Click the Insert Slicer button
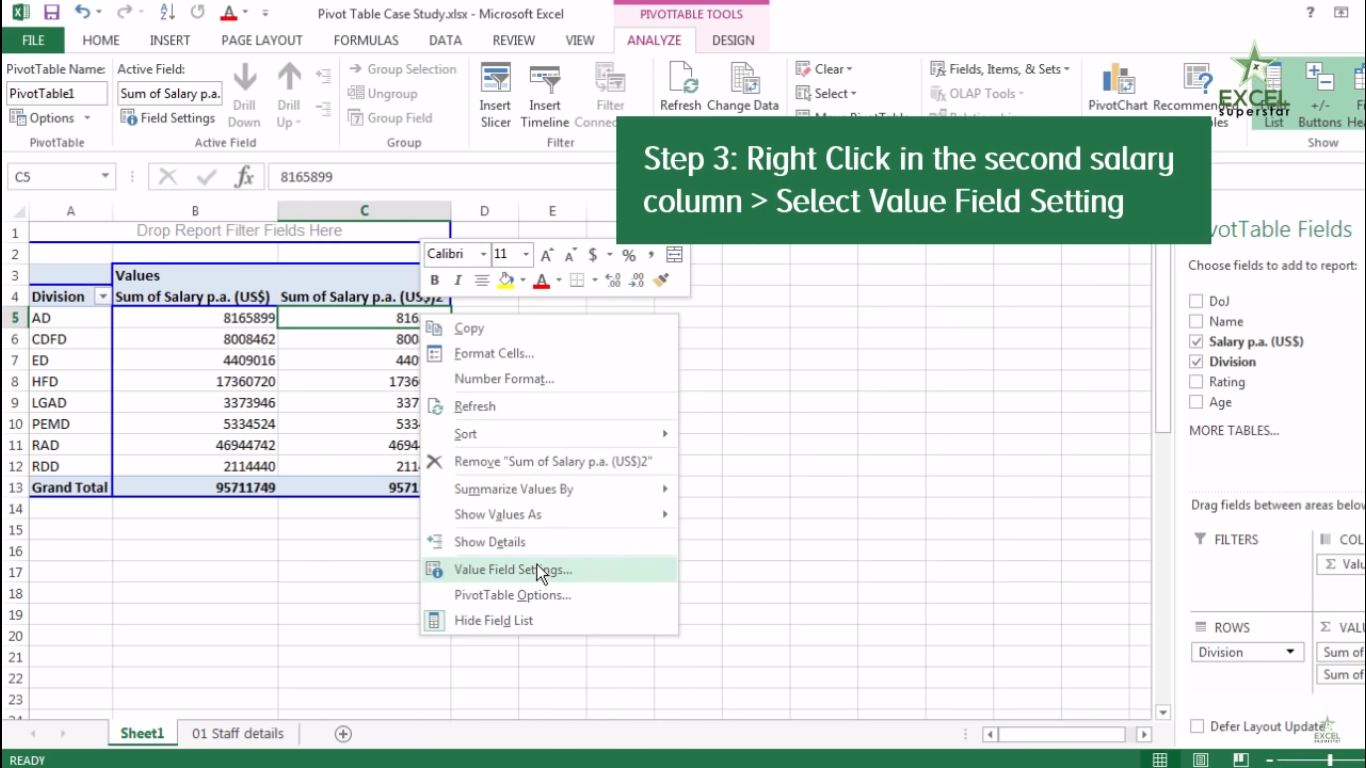This screenshot has width=1366, height=768. click(x=495, y=96)
